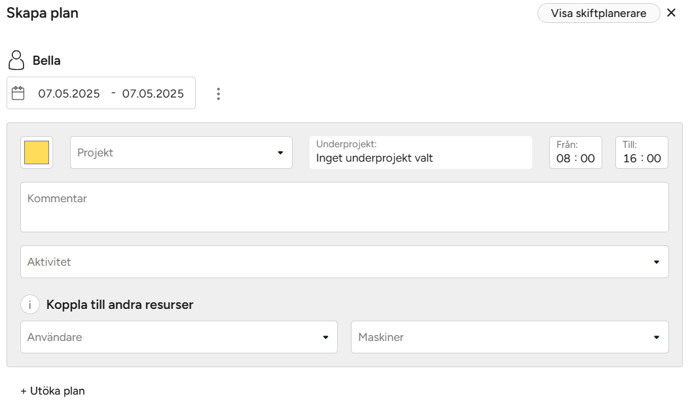Click the info icon beside Koppla till andra resurser
Screen dimensions: 688x409
pyautogui.click(x=30, y=304)
